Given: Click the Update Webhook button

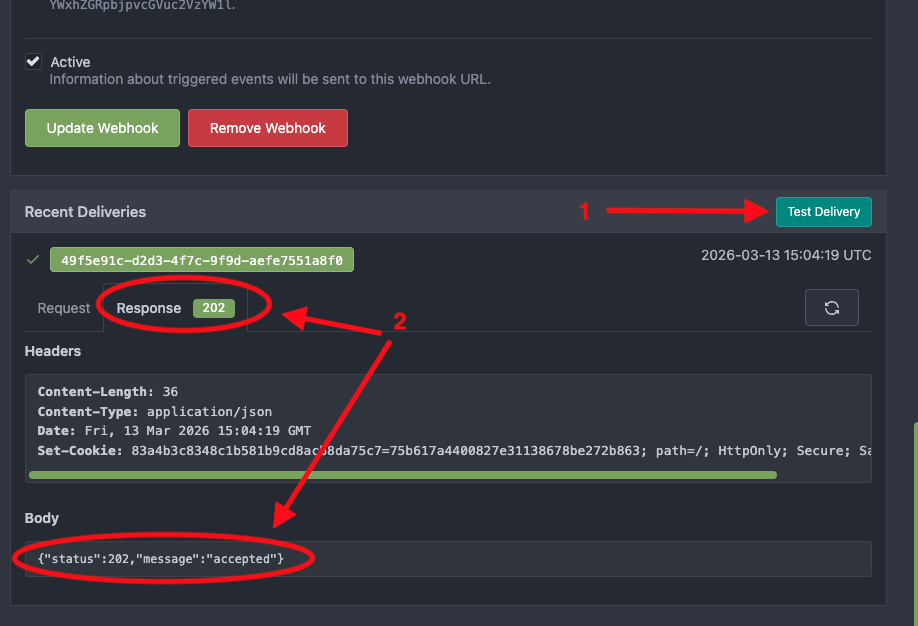Looking at the screenshot, I should pos(101,127).
